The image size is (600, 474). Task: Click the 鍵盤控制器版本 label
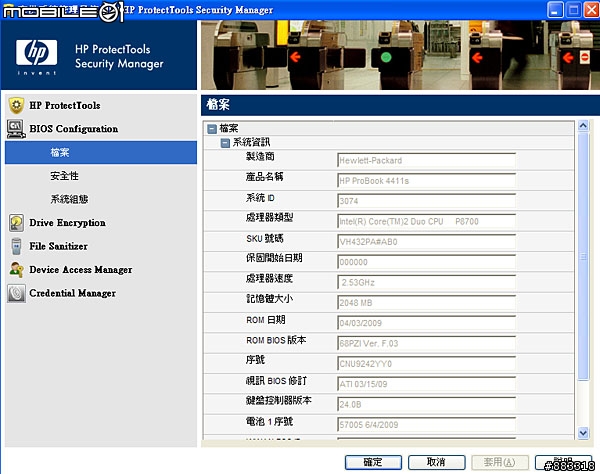tap(279, 401)
